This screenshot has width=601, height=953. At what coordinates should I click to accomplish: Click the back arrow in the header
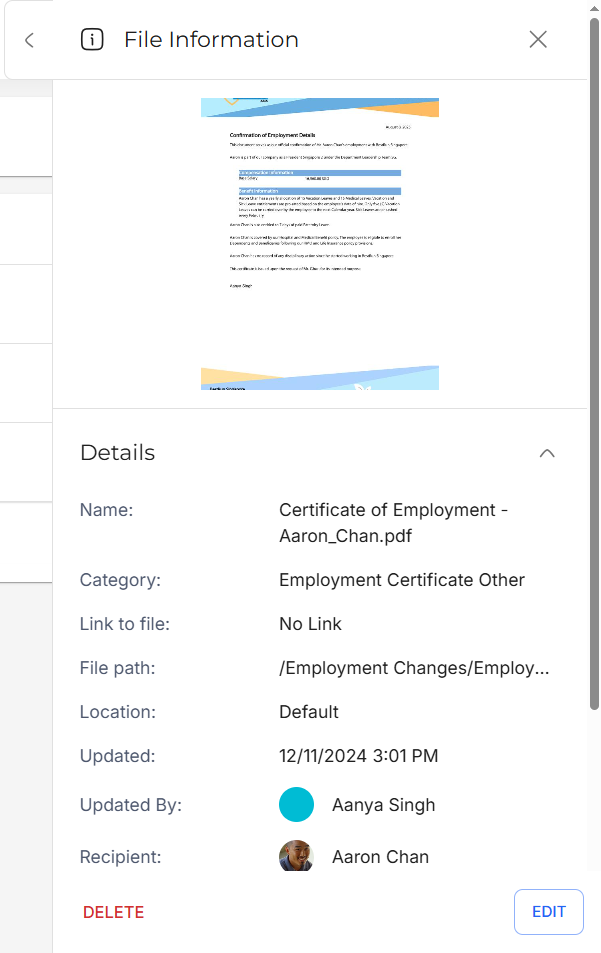29,40
